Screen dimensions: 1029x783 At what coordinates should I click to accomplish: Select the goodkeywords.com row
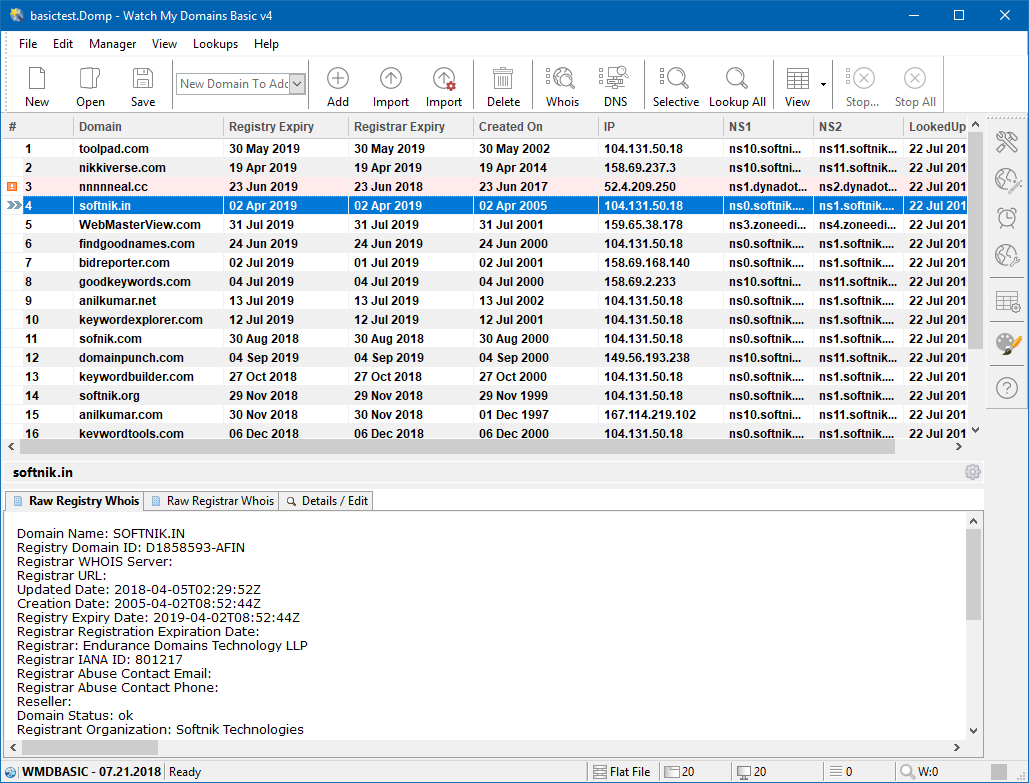pos(484,282)
